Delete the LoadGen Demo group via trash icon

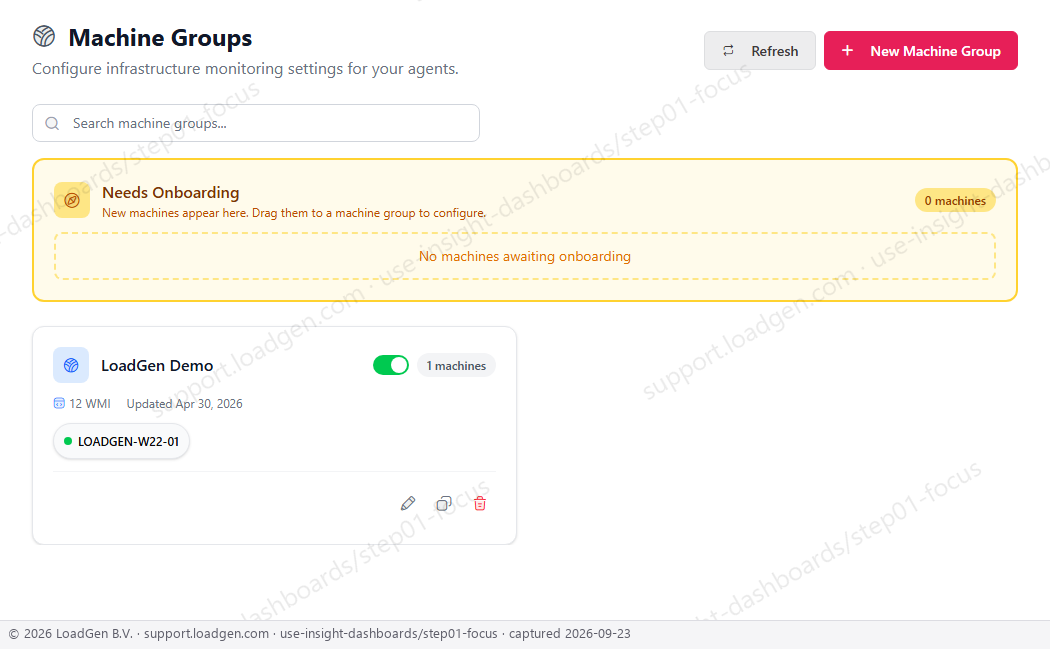point(479,503)
